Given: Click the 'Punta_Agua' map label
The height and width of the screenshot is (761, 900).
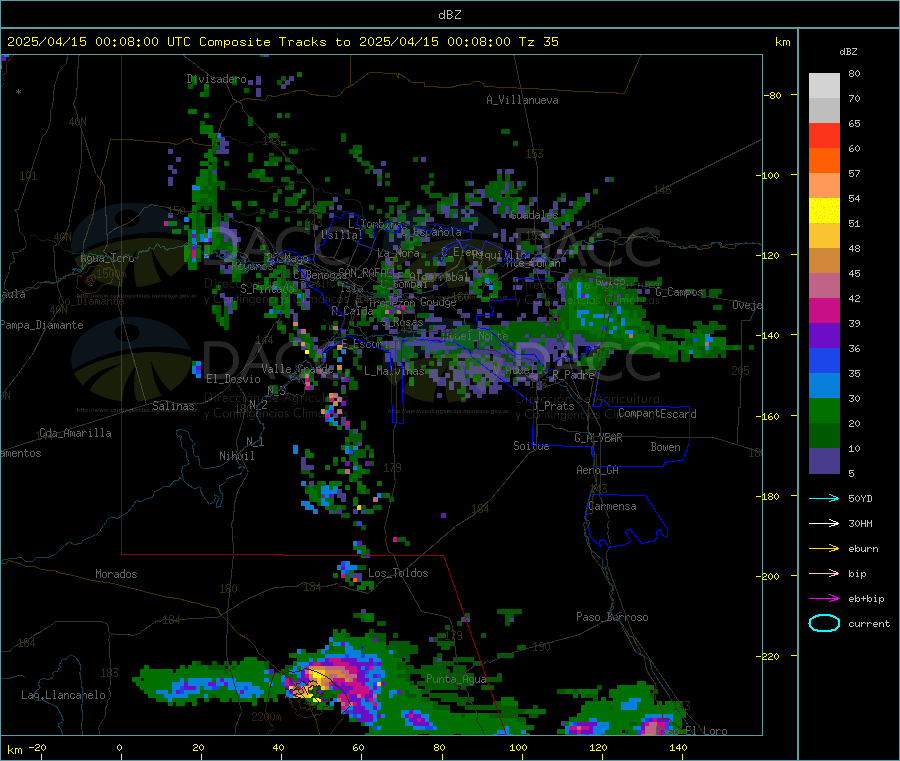Looking at the screenshot, I should pos(456,679).
